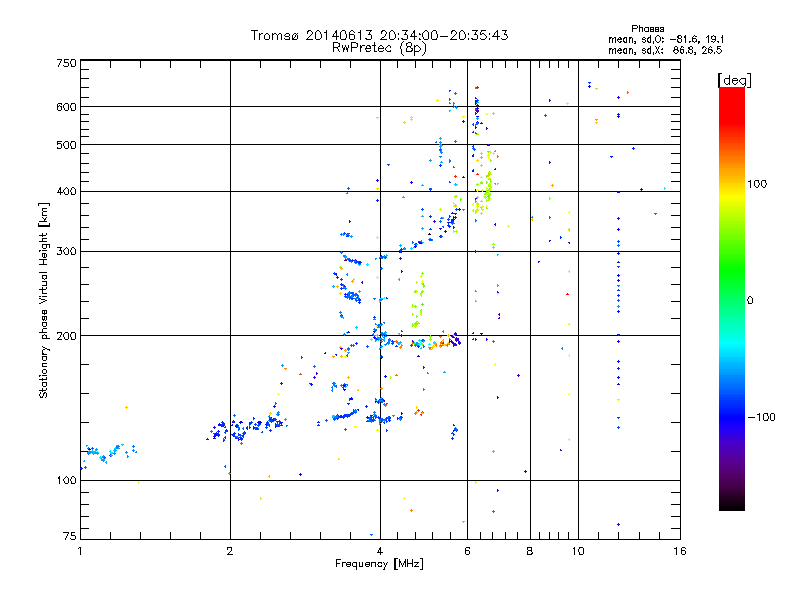Click the plot title 'Tromsø 20140613 20:34:00-20:35:43'
This screenshot has width=800, height=600.
click(x=379, y=35)
